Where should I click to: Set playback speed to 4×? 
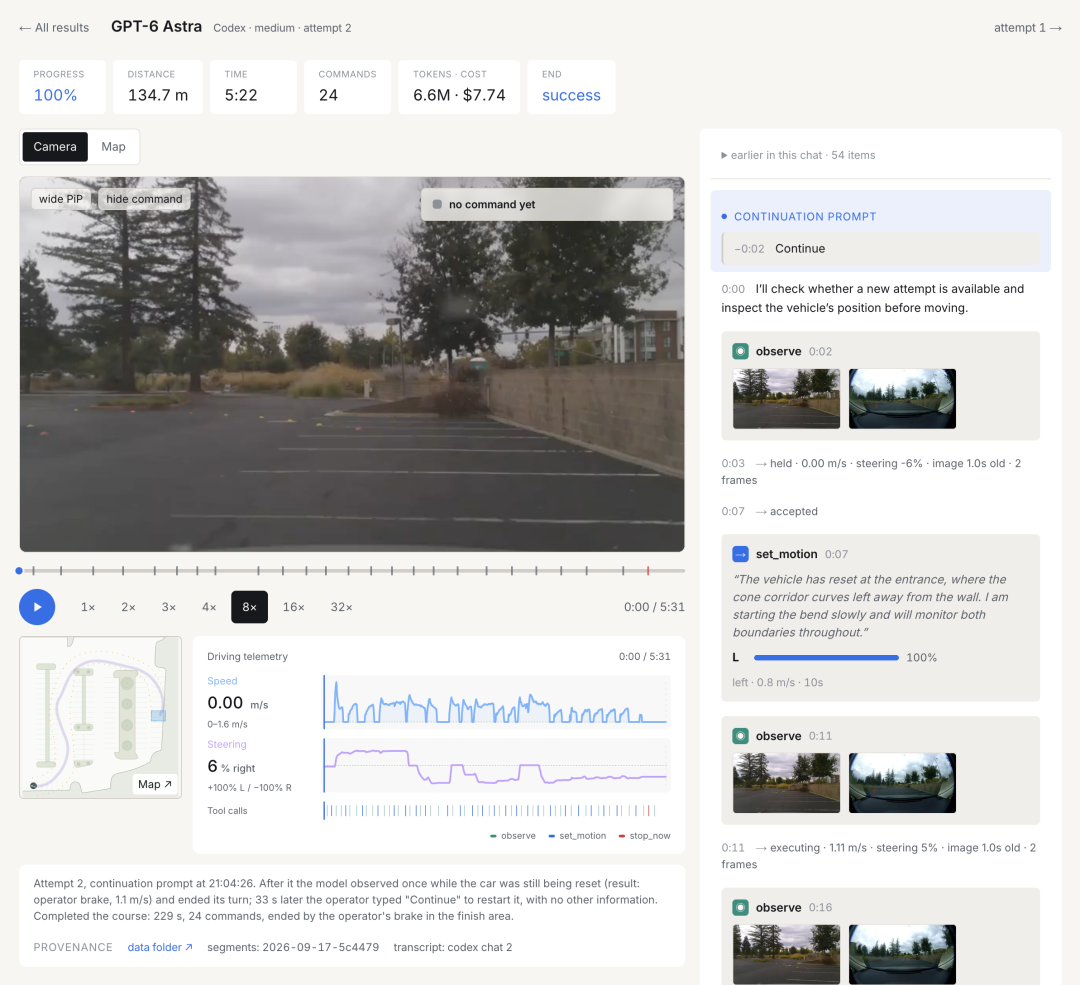tap(209, 607)
